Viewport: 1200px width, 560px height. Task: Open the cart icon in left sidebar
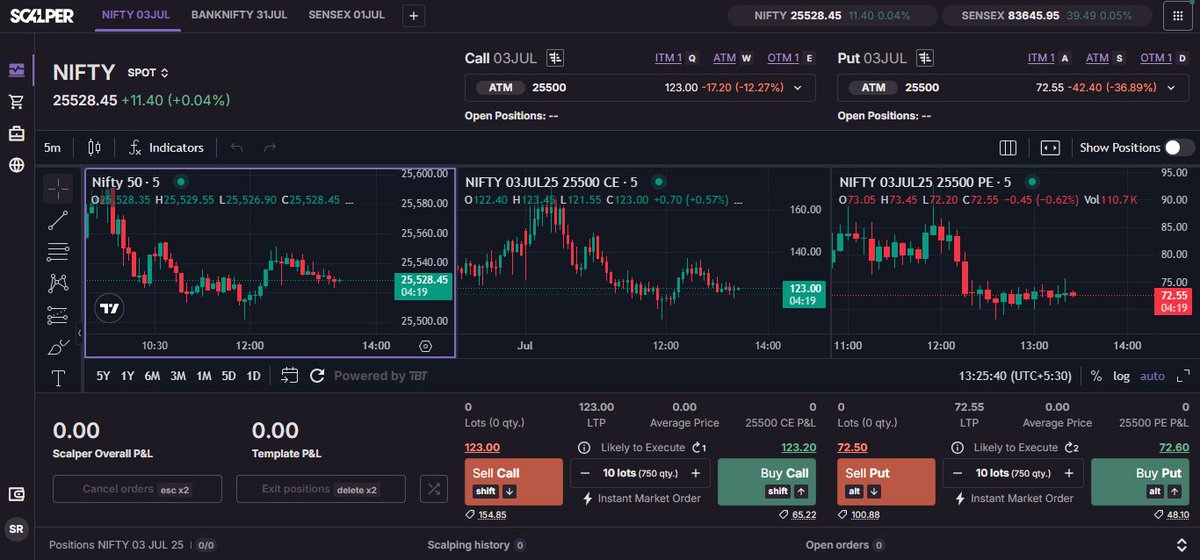click(16, 102)
